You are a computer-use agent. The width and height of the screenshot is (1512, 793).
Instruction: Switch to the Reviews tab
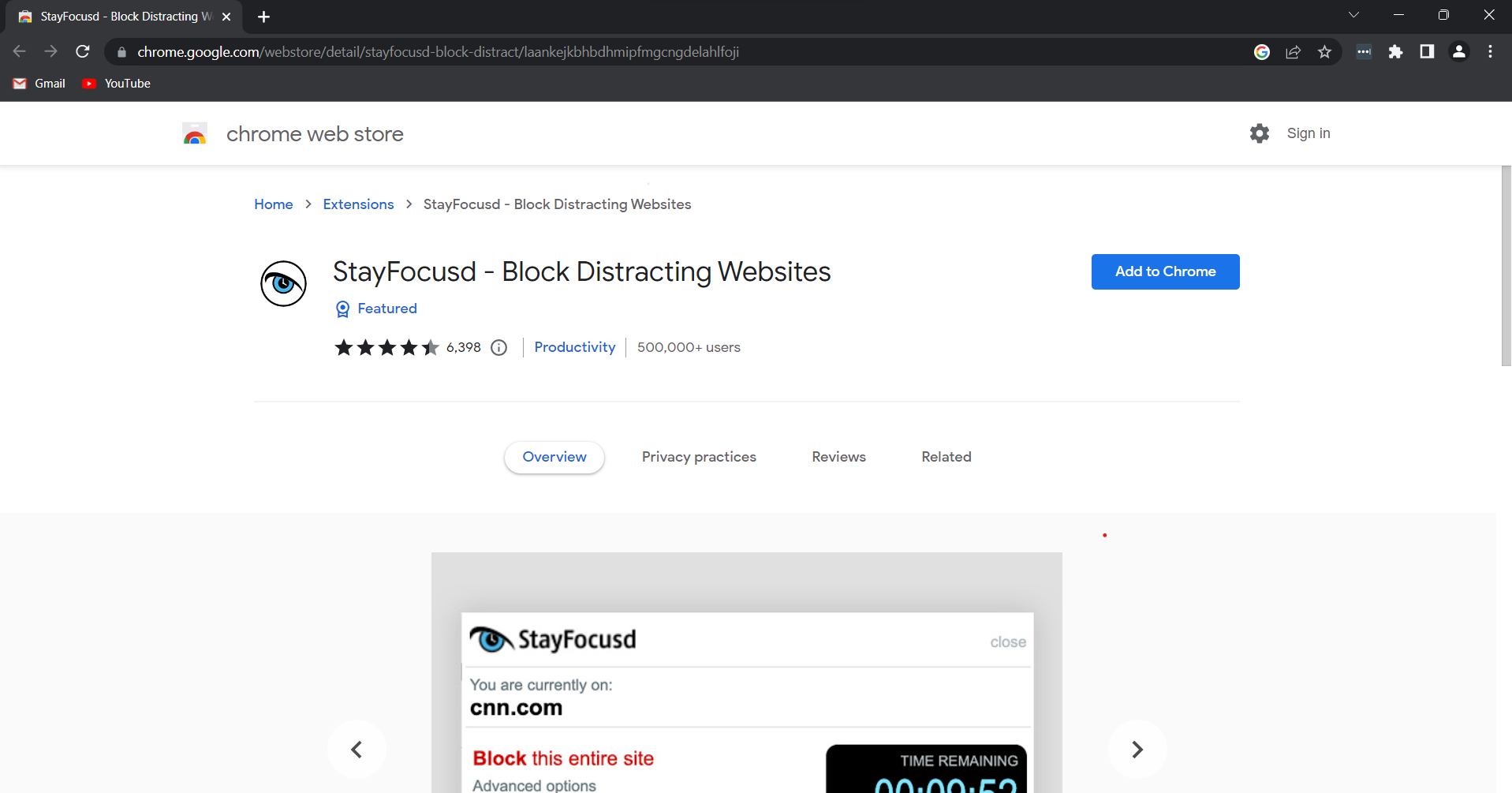pyautogui.click(x=838, y=456)
